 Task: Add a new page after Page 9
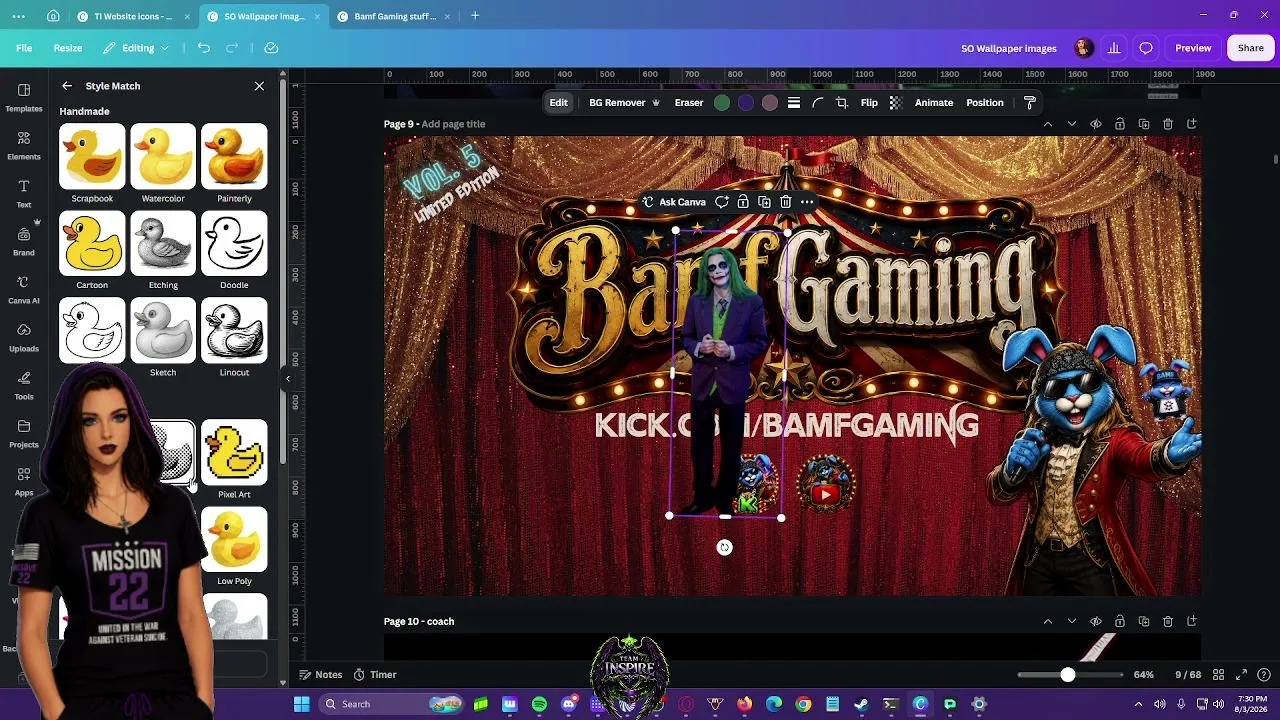pyautogui.click(x=1191, y=124)
